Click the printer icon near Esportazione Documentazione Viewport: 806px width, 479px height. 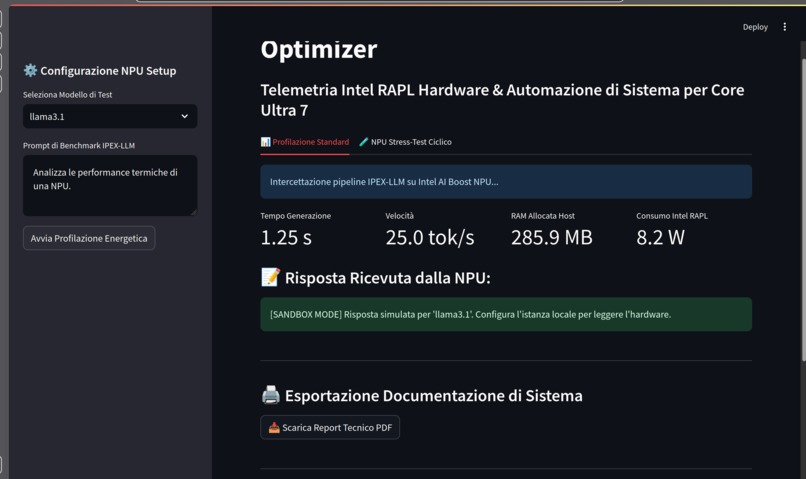(x=270, y=395)
